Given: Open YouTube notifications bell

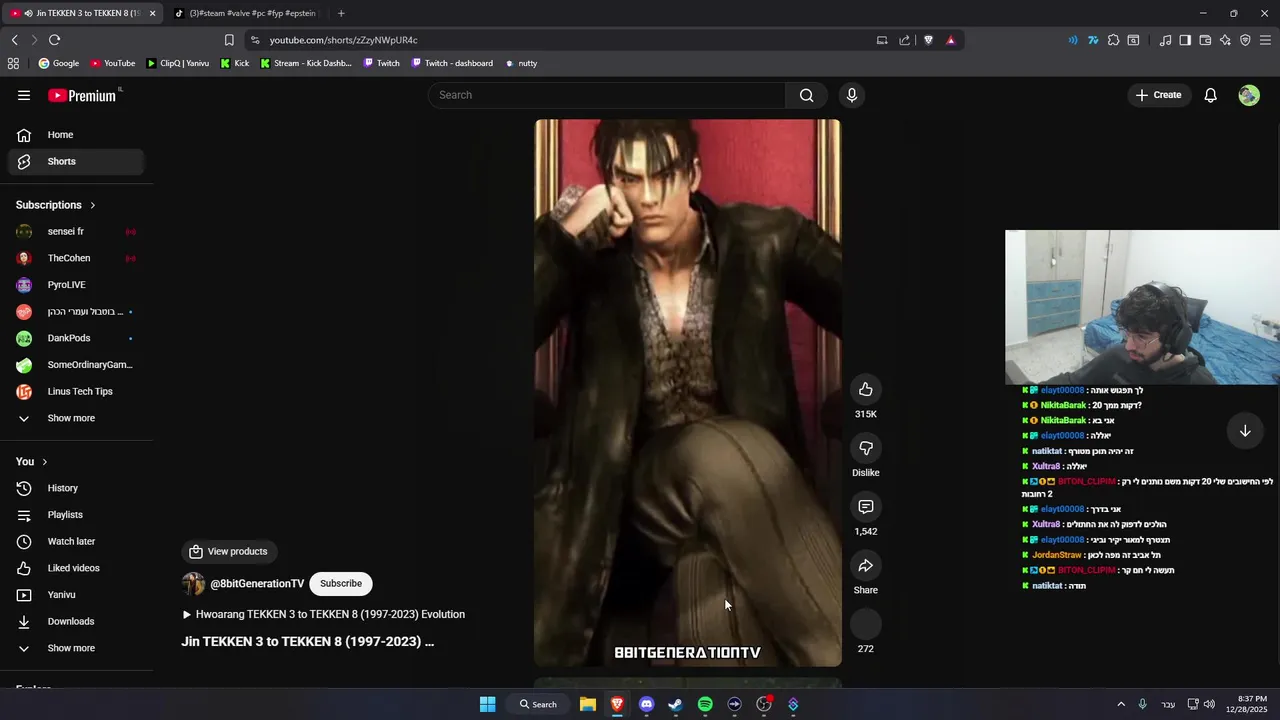Looking at the screenshot, I should coord(1210,95).
